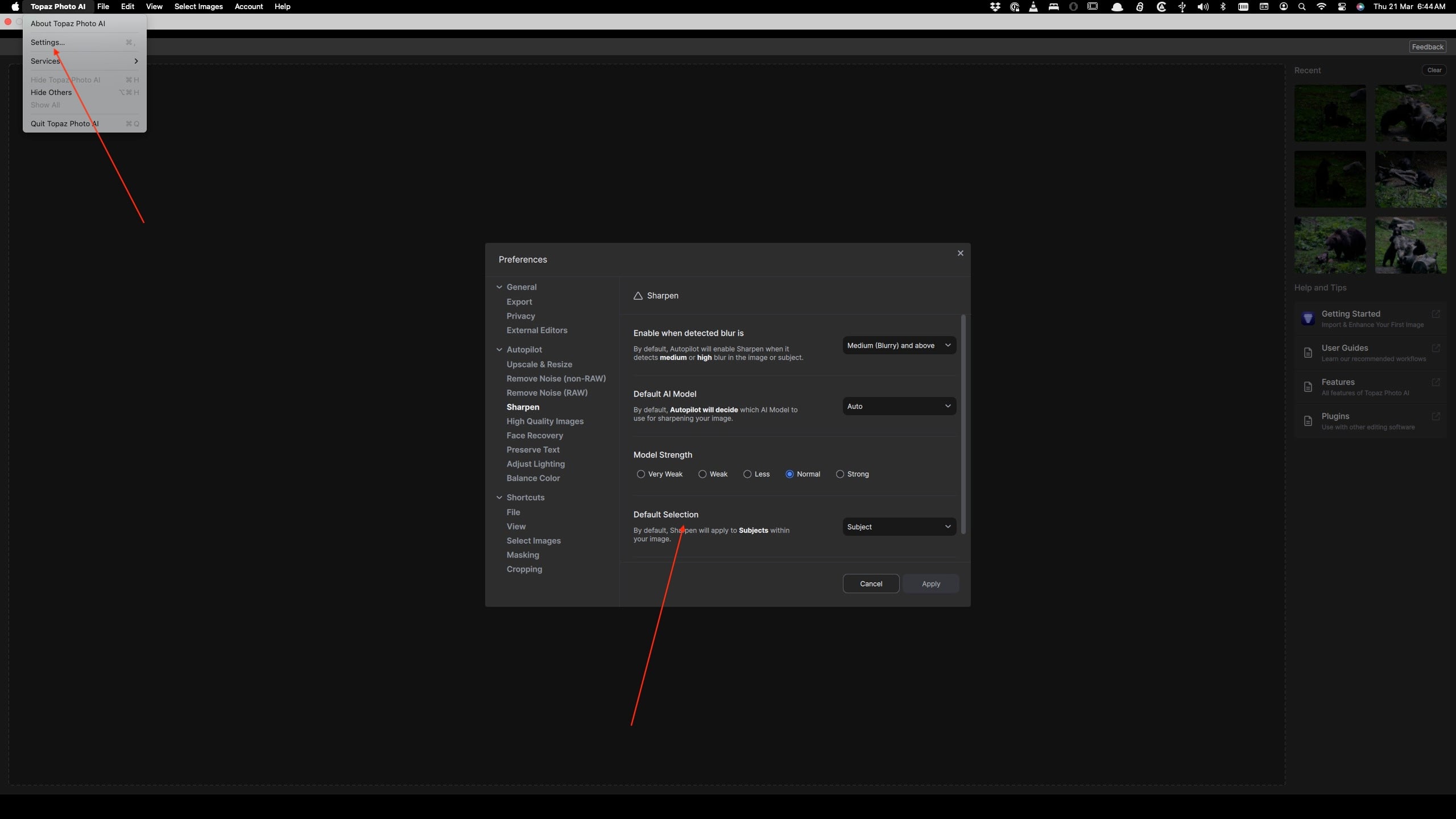Click the Plugins document icon
This screenshot has height=819, width=1456.
pyautogui.click(x=1308, y=421)
